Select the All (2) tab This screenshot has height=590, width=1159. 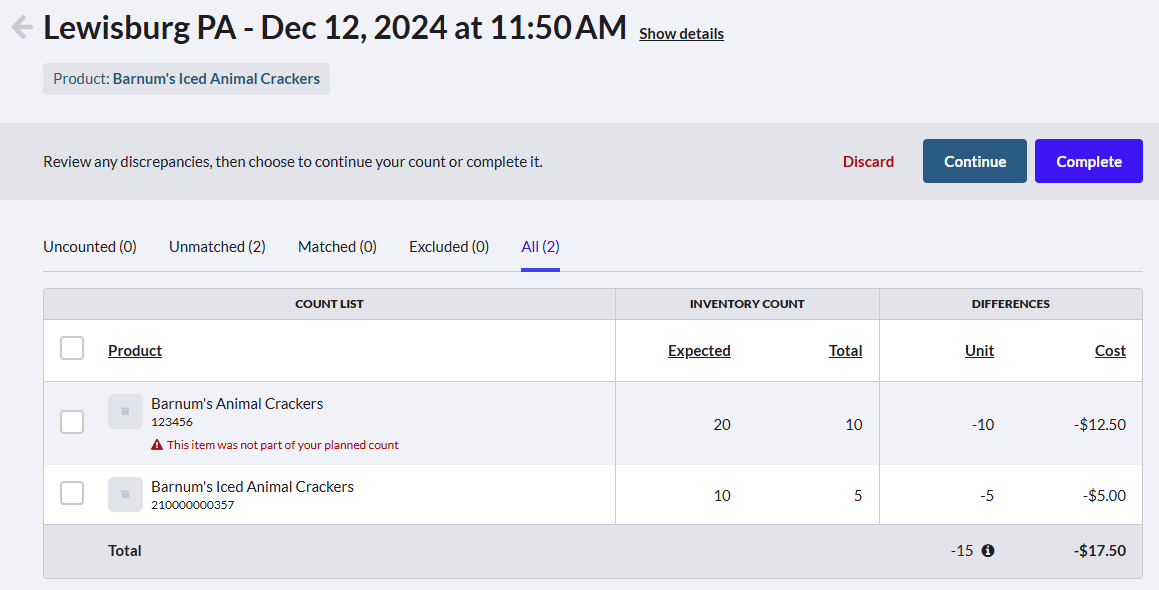pyautogui.click(x=540, y=247)
